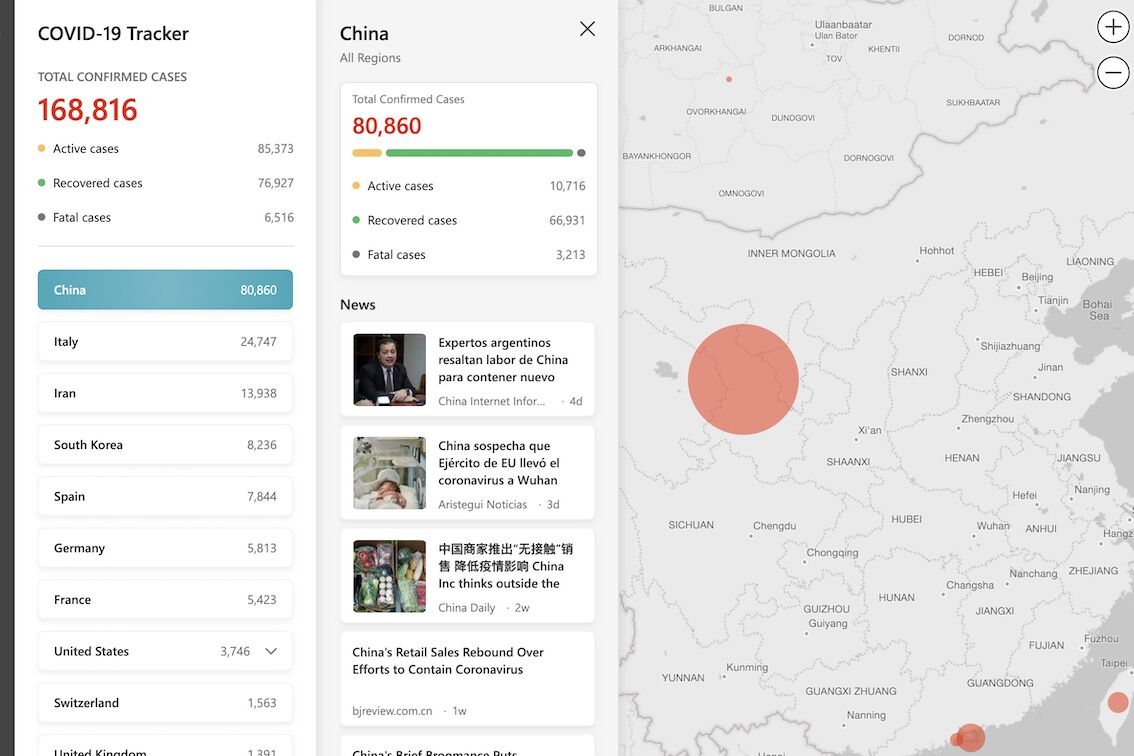The height and width of the screenshot is (756, 1134).
Task: Open South Korea case details
Action: (165, 445)
